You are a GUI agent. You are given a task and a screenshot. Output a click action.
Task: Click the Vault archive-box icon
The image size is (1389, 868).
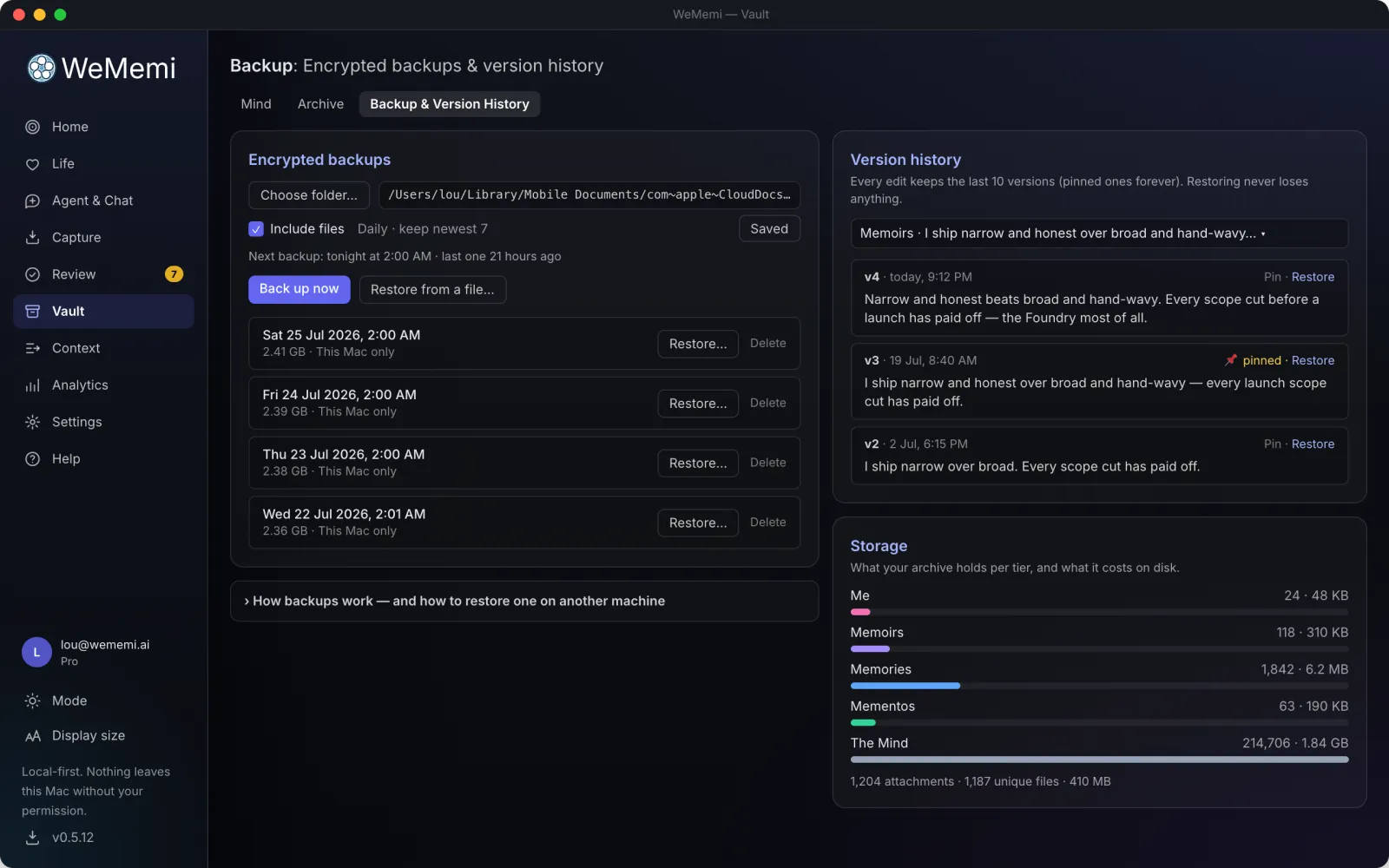tap(33, 312)
